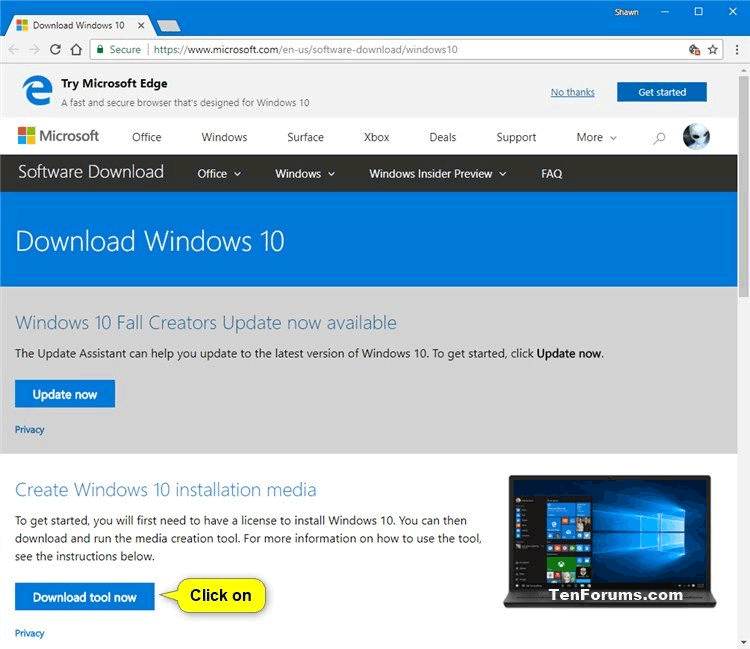The height and width of the screenshot is (649, 750).
Task: Dismiss Edge promo with No thanks
Action: pyautogui.click(x=573, y=92)
